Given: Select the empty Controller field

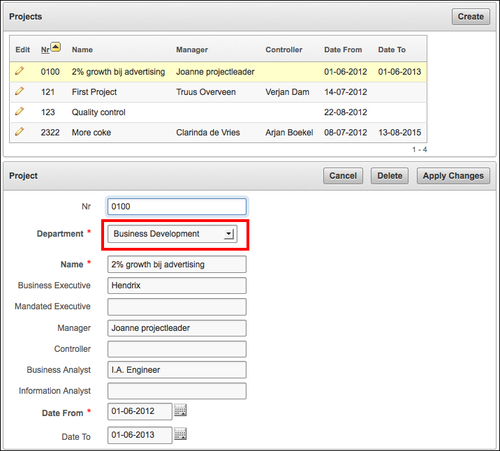Looking at the screenshot, I should pyautogui.click(x=177, y=349).
